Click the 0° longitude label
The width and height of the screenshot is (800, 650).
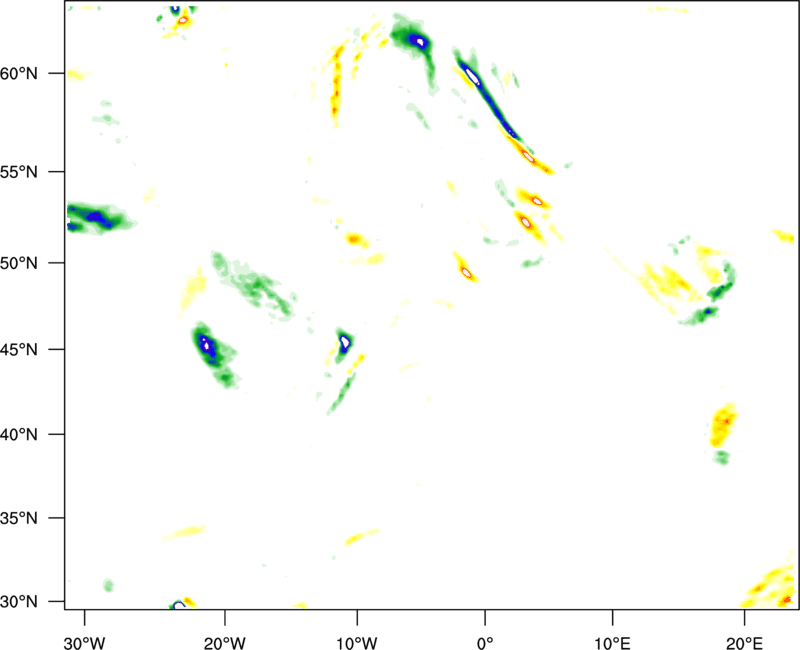[485, 643]
